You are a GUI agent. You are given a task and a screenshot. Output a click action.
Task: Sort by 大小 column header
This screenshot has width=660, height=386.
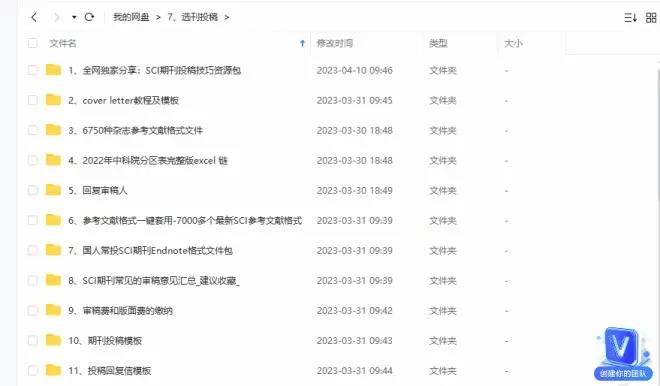pyautogui.click(x=513, y=43)
